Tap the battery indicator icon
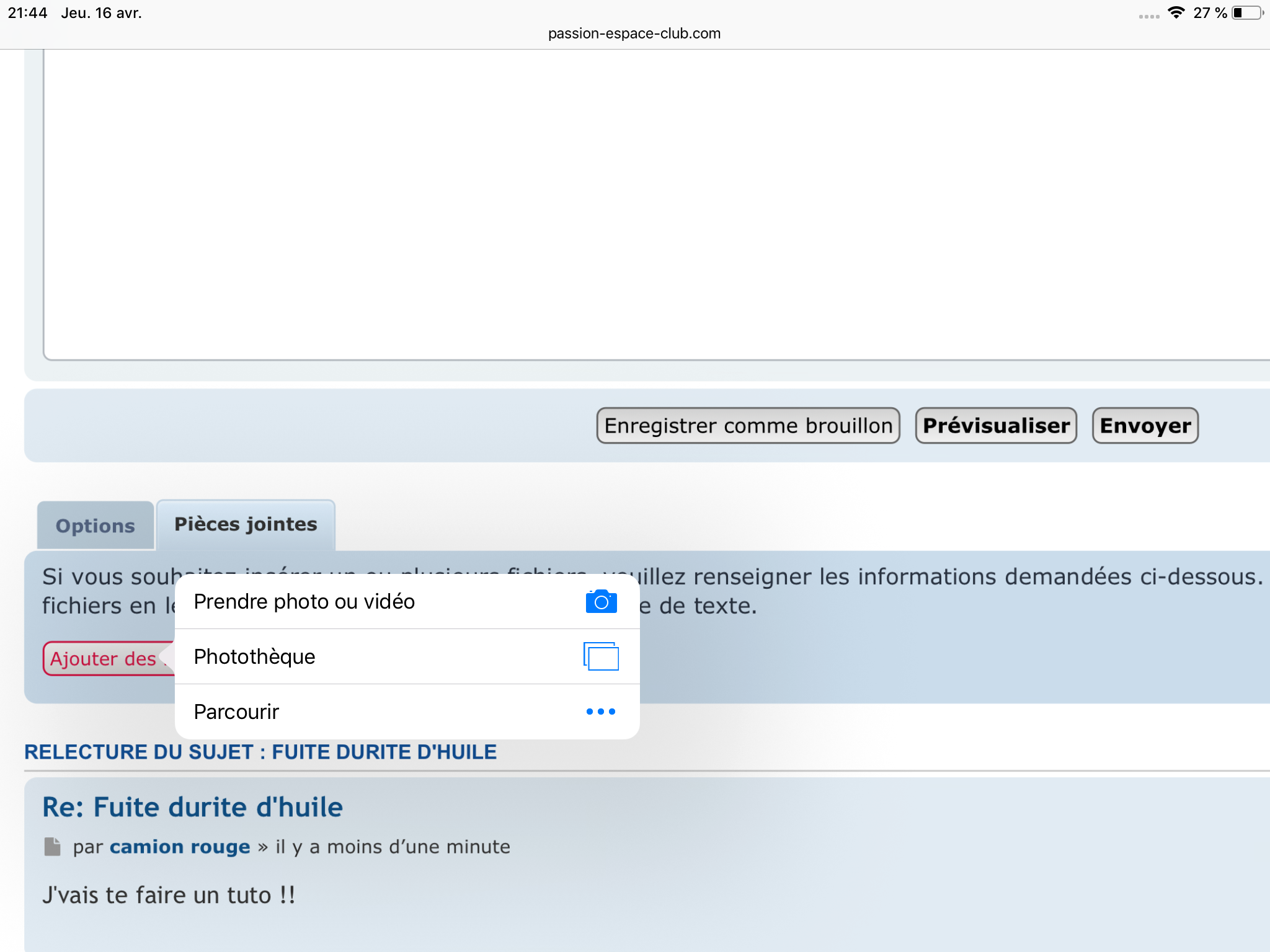This screenshot has height=952, width=1270. (1247, 13)
